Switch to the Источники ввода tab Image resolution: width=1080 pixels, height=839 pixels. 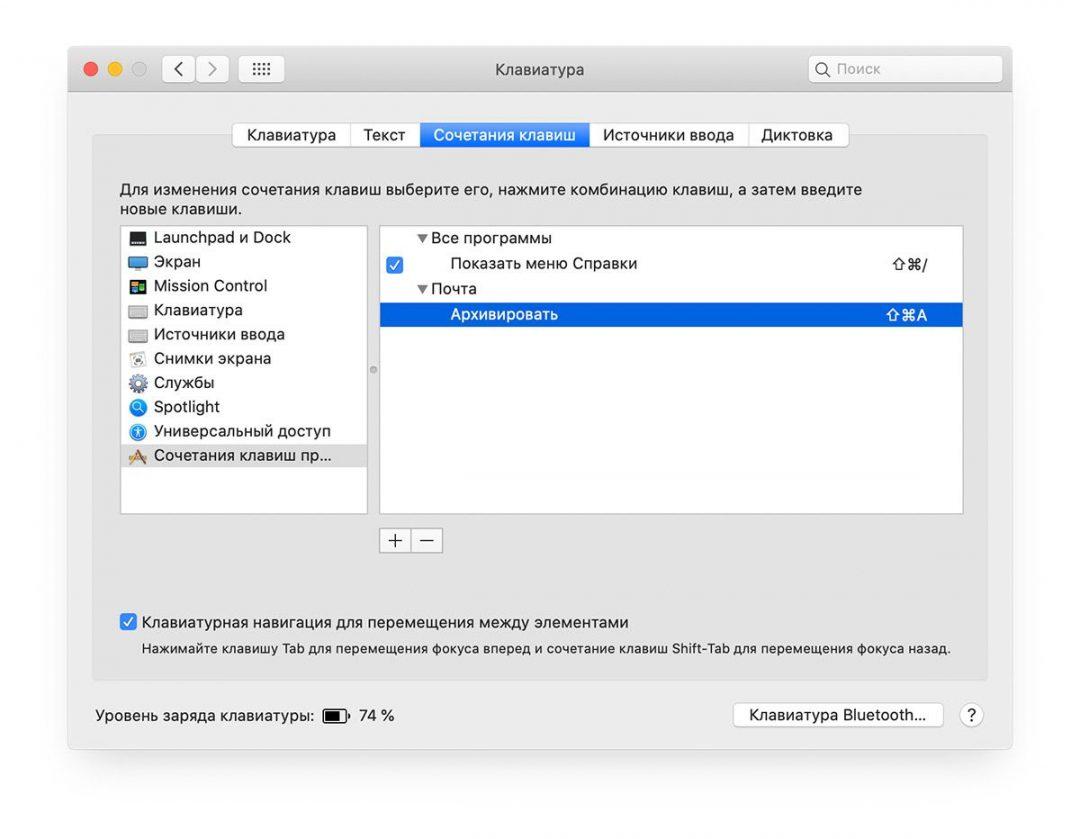click(667, 135)
